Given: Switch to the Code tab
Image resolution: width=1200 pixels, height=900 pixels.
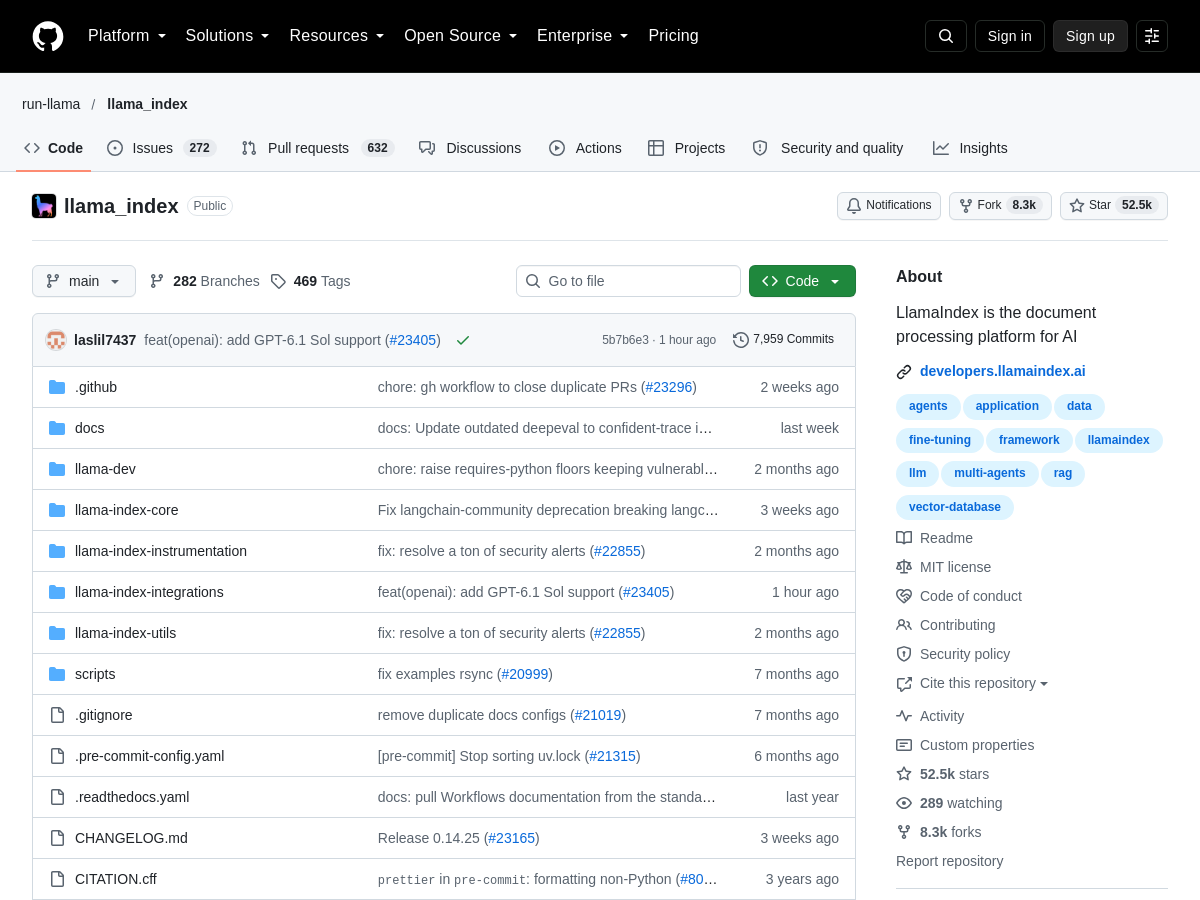Looking at the screenshot, I should (x=54, y=148).
